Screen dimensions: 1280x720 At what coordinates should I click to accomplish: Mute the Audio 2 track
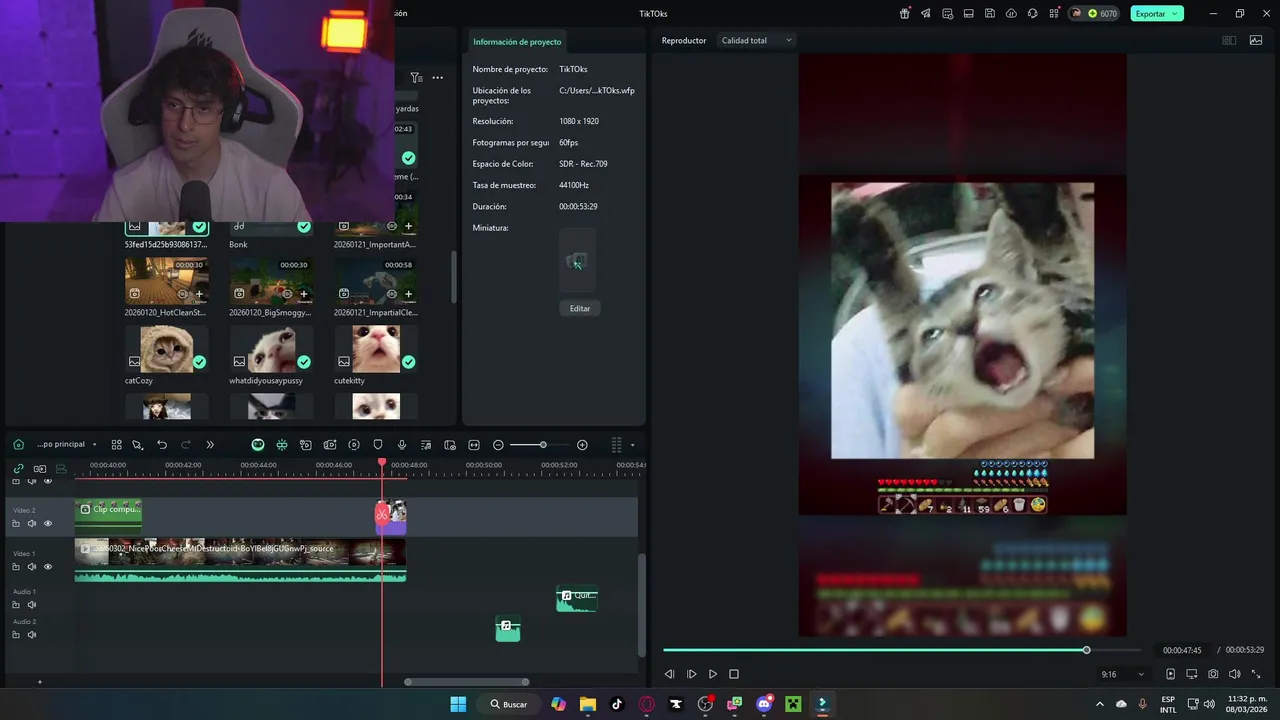coord(32,635)
